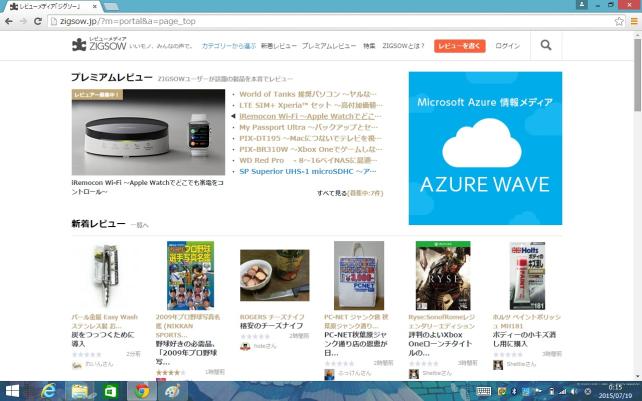The width and height of the screenshot is (642, 401).
Task: Open カテゴリーから選ぶ menu
Action: [x=228, y=46]
